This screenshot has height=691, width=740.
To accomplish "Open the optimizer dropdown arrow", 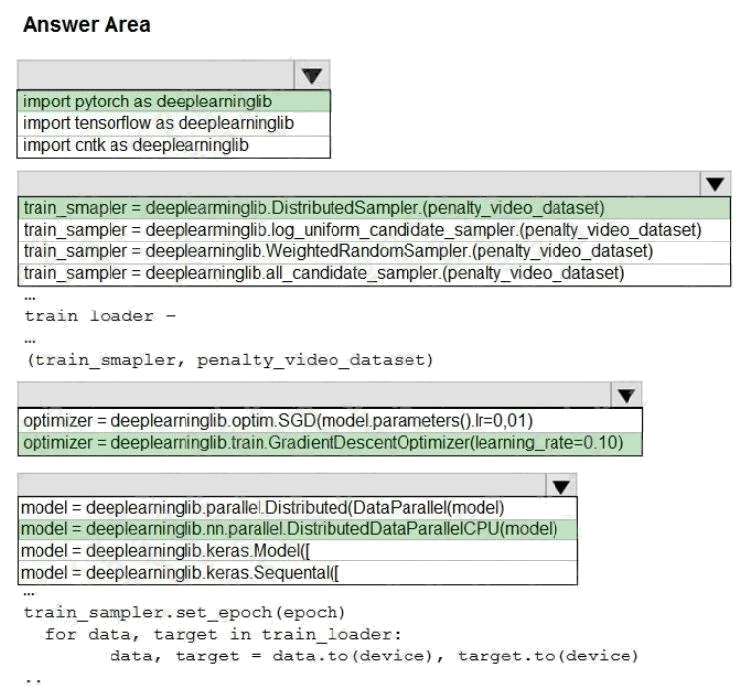I will pyautogui.click(x=625, y=395).
